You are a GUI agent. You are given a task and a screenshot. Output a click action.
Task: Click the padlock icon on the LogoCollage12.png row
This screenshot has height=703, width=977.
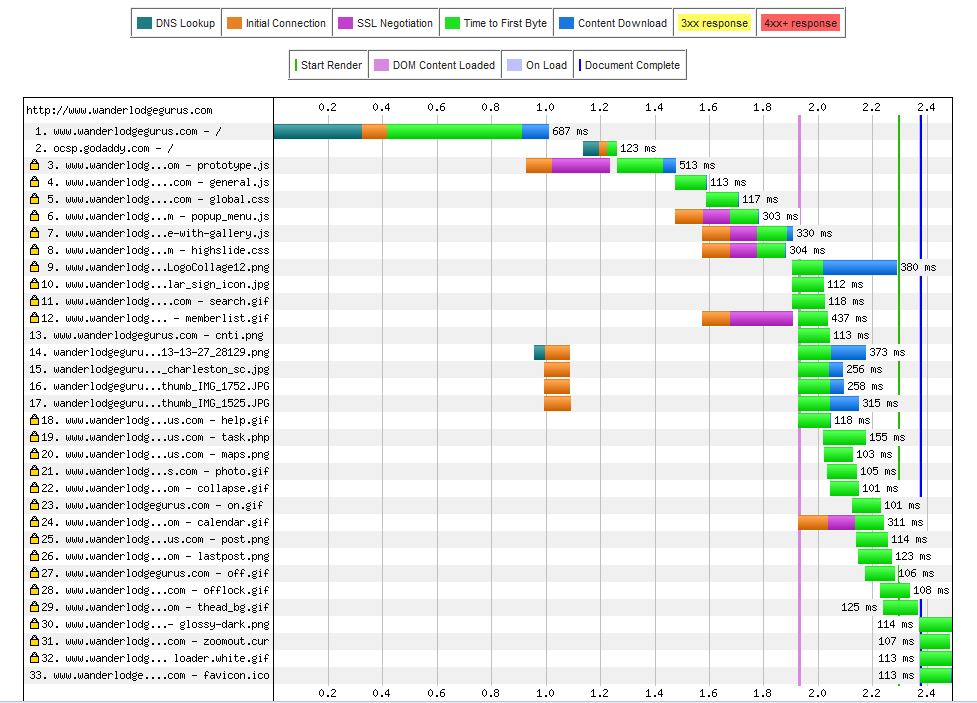pyautogui.click(x=34, y=267)
